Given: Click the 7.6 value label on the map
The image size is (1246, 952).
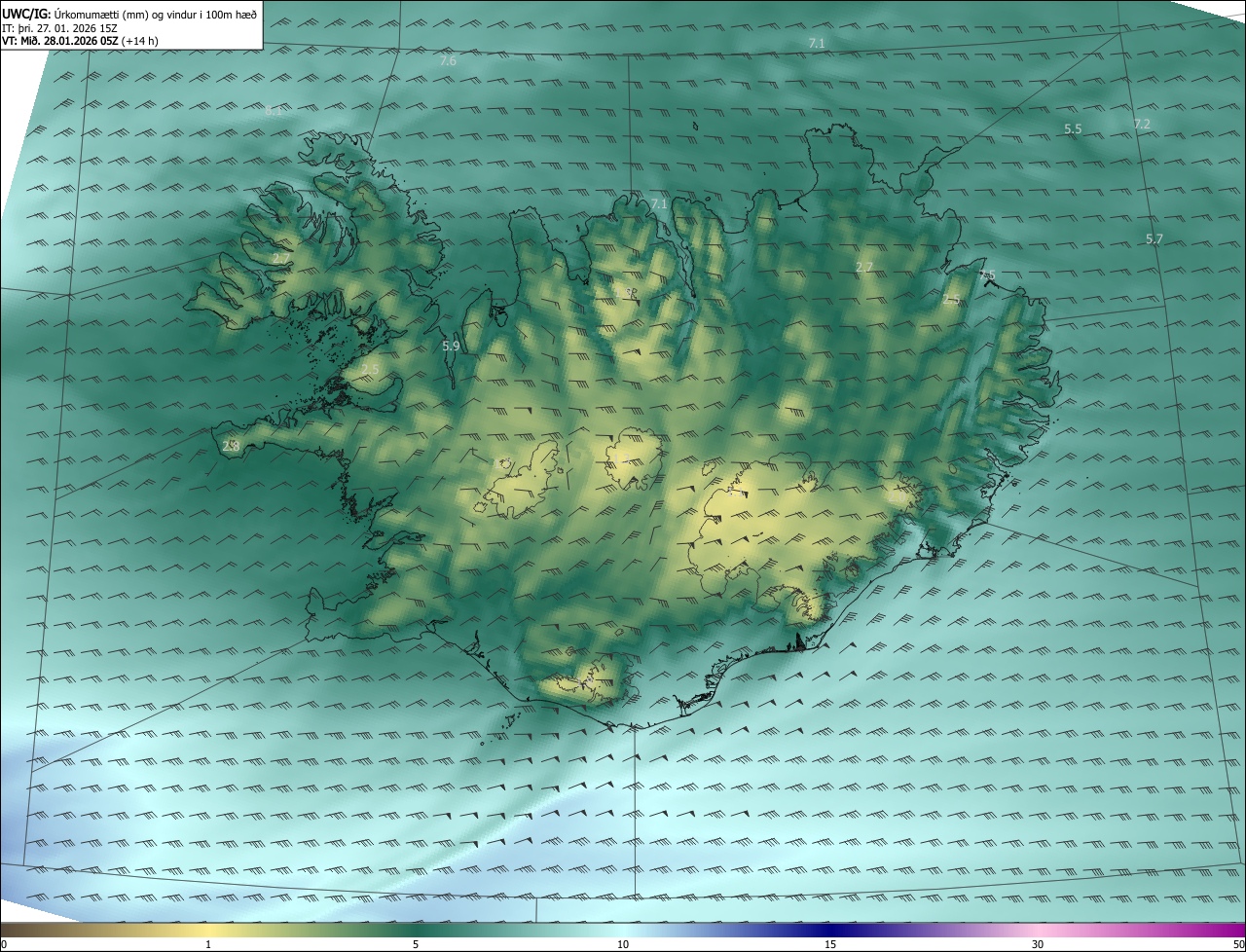Looking at the screenshot, I should tap(448, 61).
